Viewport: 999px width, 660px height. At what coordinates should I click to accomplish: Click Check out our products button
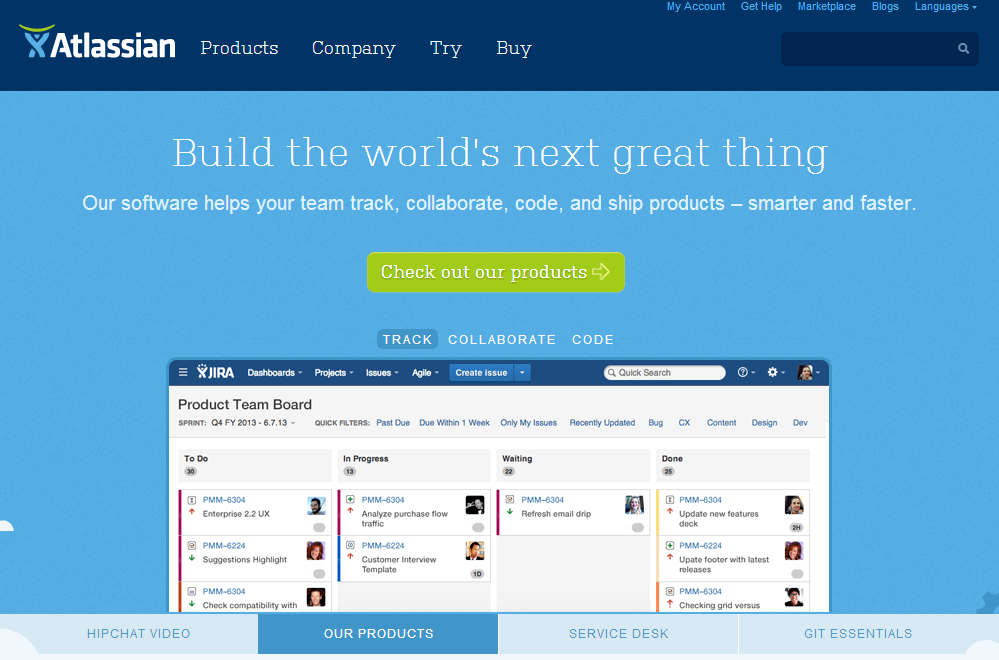[495, 272]
